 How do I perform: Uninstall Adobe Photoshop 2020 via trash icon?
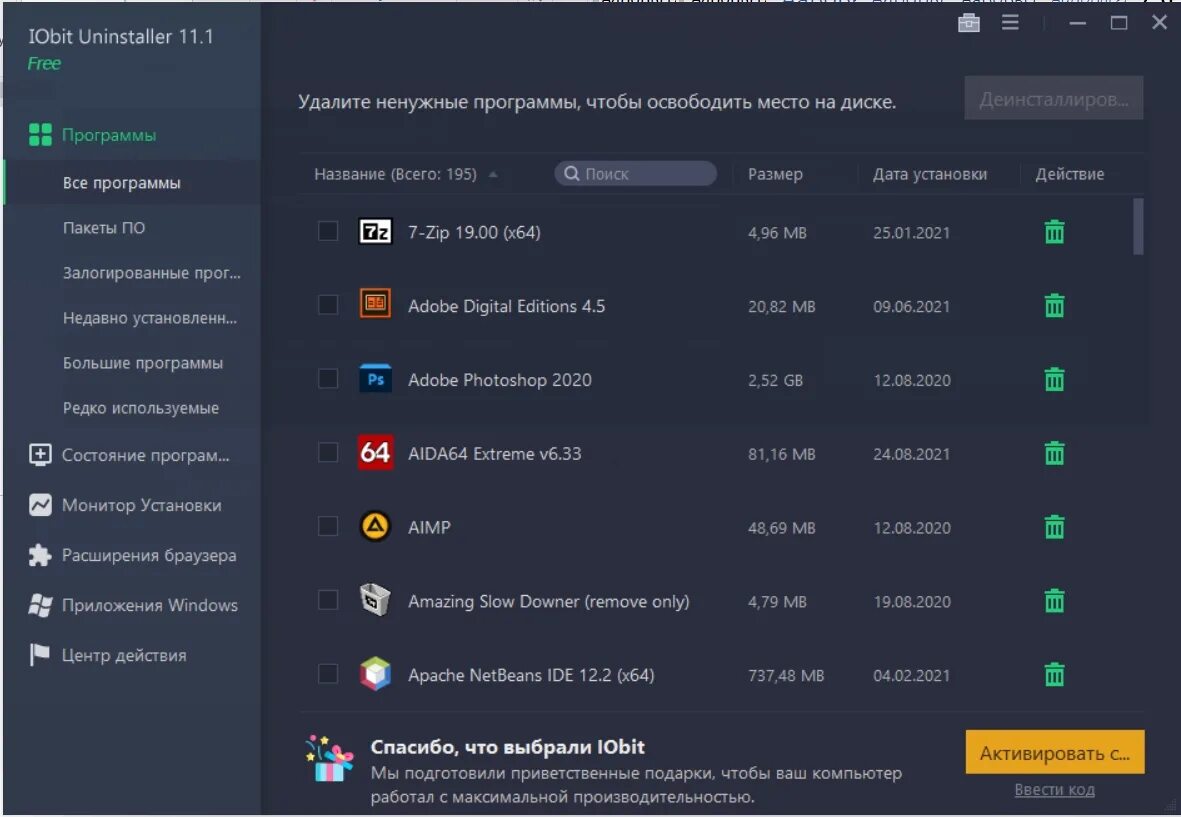coord(1054,380)
